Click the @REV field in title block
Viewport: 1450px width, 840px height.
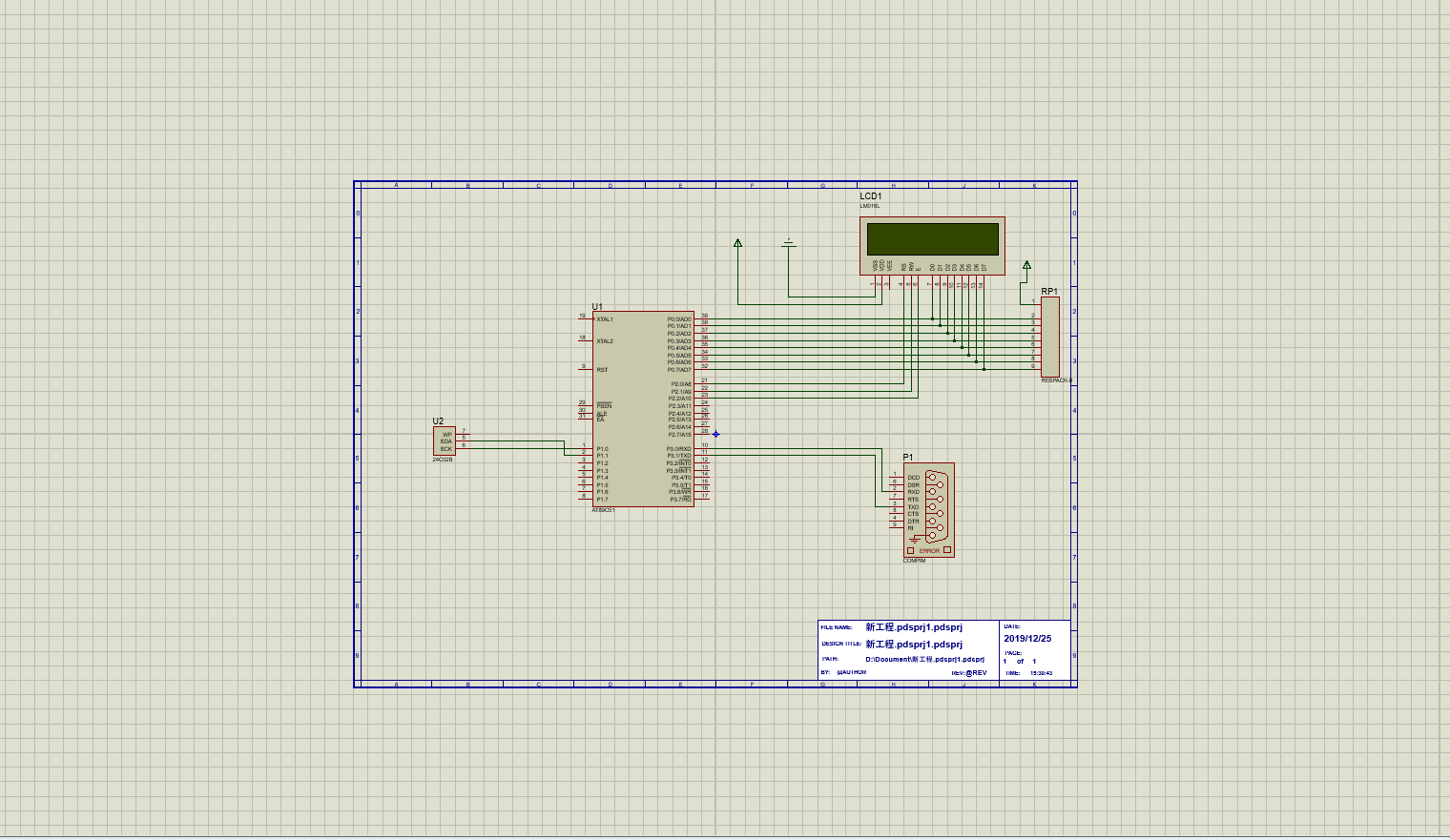point(976,672)
